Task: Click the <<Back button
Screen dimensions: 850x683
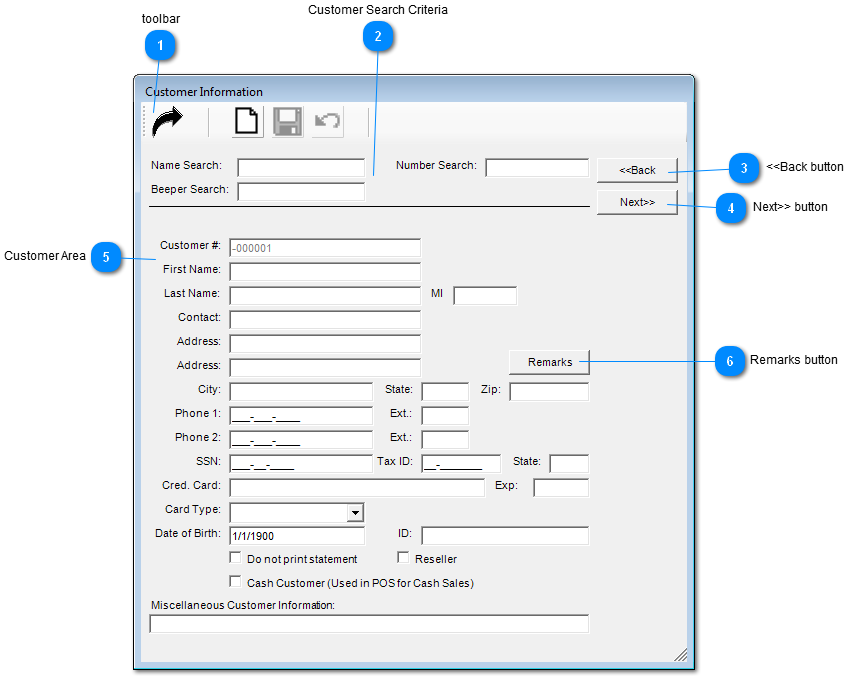Action: [637, 170]
